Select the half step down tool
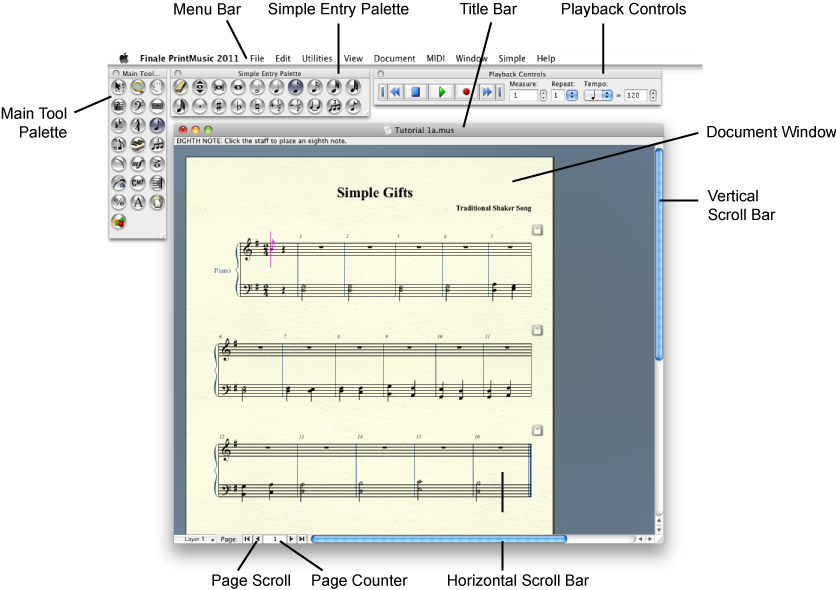The height and width of the screenshot is (590, 836). pyautogui.click(x=295, y=106)
